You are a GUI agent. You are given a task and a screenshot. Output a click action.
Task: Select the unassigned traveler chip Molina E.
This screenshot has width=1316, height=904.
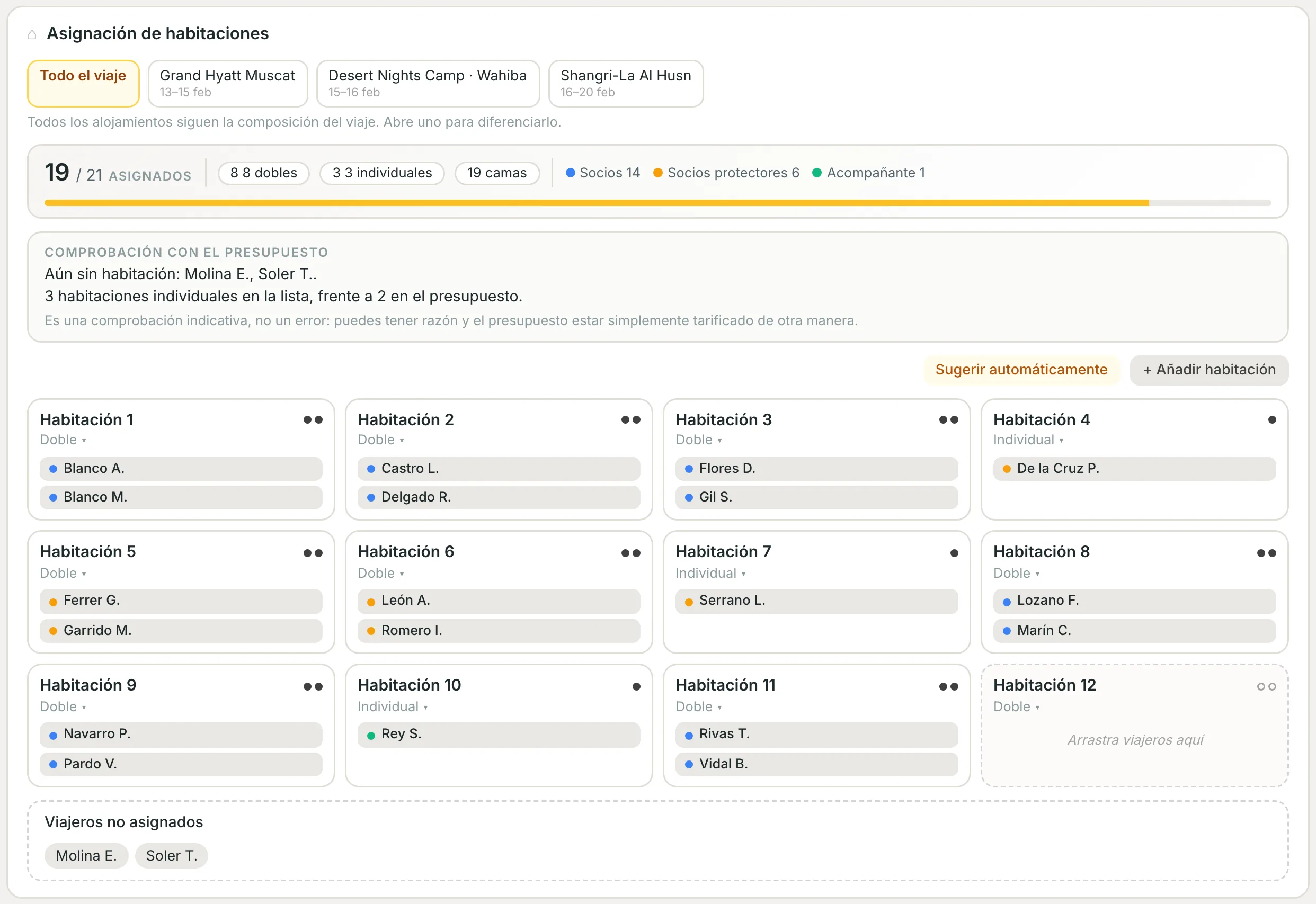[x=86, y=855]
